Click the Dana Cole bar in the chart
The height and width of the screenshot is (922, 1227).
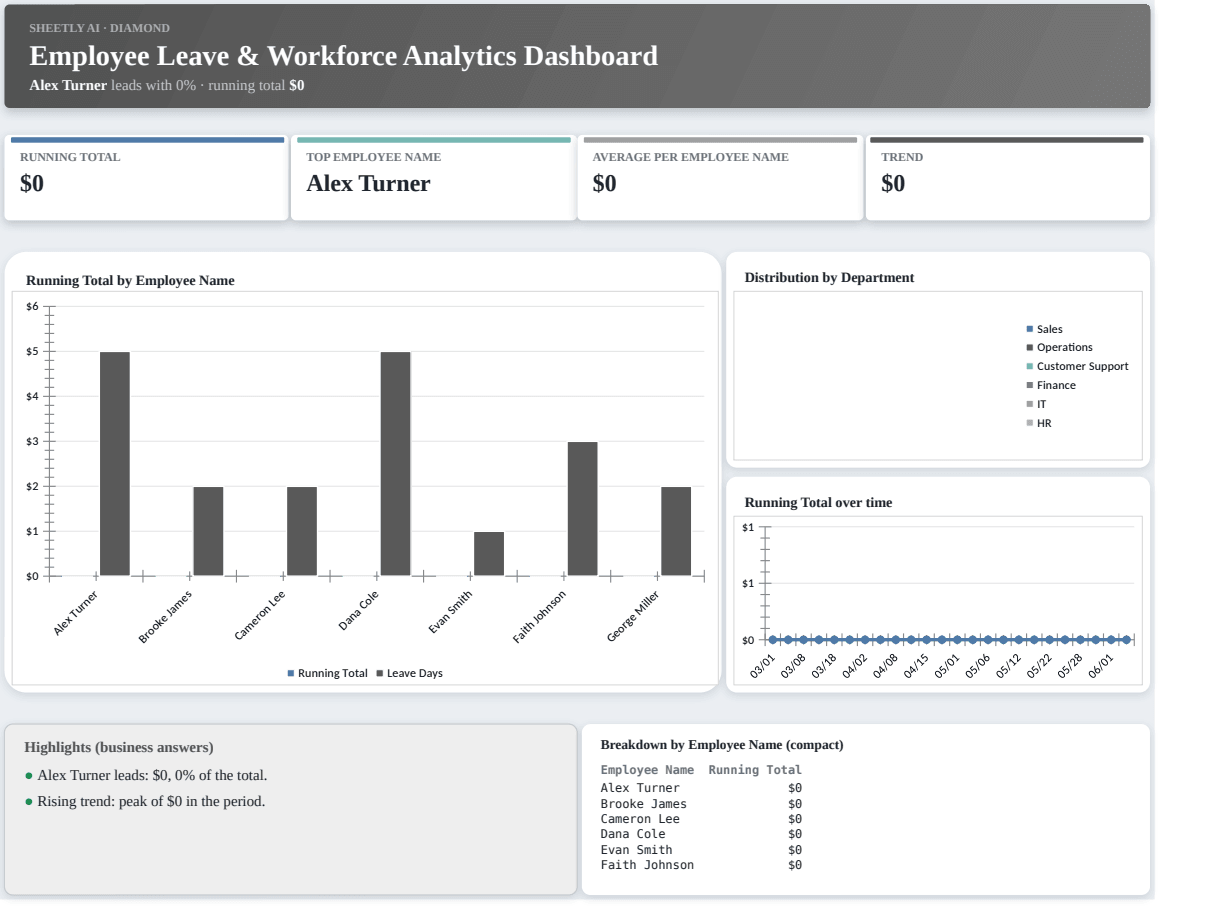pyautogui.click(x=395, y=464)
